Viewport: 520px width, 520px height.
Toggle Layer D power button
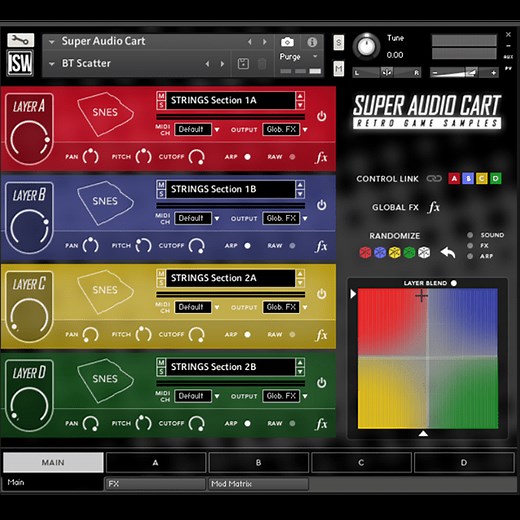click(x=321, y=383)
